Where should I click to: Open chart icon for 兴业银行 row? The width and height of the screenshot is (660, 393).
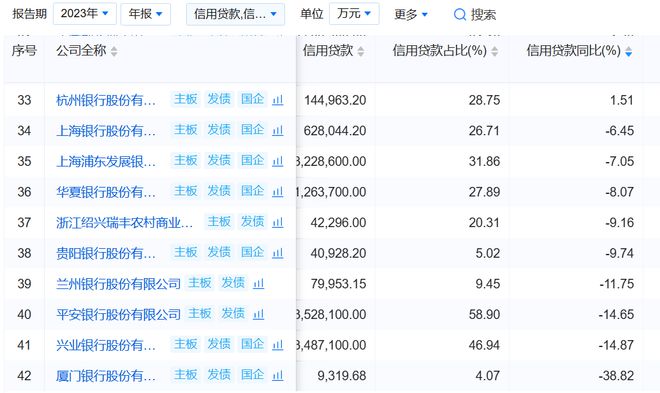click(x=277, y=345)
